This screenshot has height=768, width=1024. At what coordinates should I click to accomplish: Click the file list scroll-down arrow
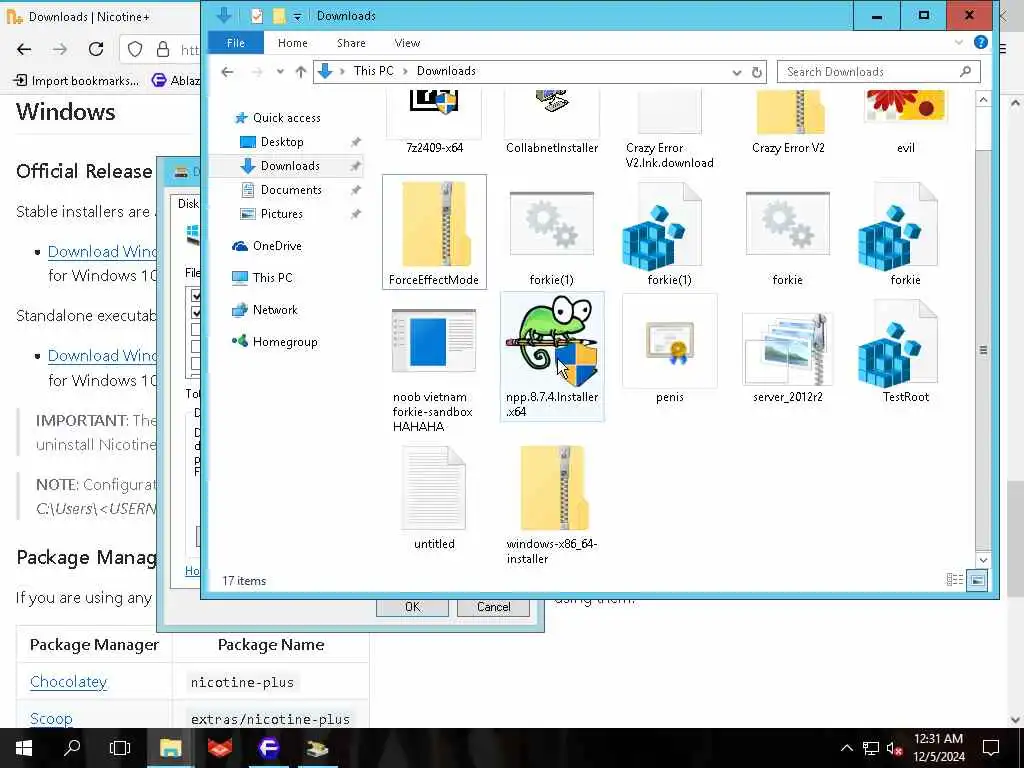pyautogui.click(x=983, y=560)
